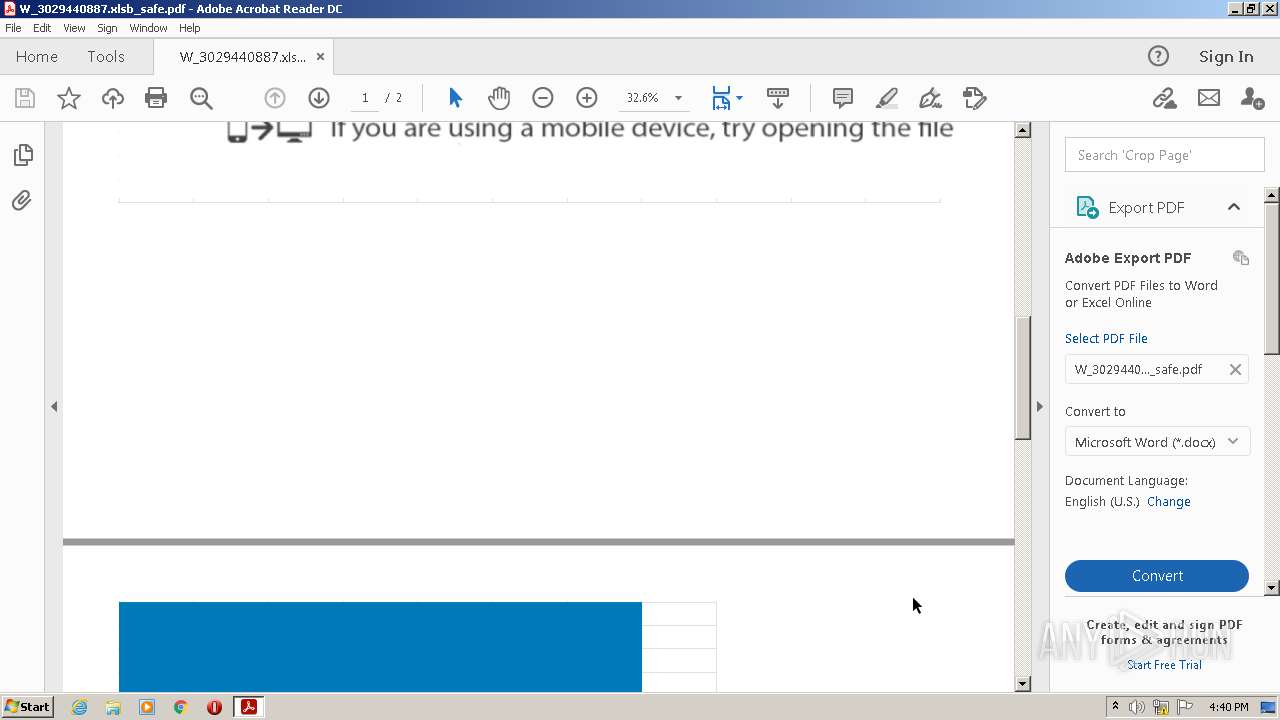The height and width of the screenshot is (720, 1280).
Task: Remove the selected safe.pdf file
Action: (1235, 369)
